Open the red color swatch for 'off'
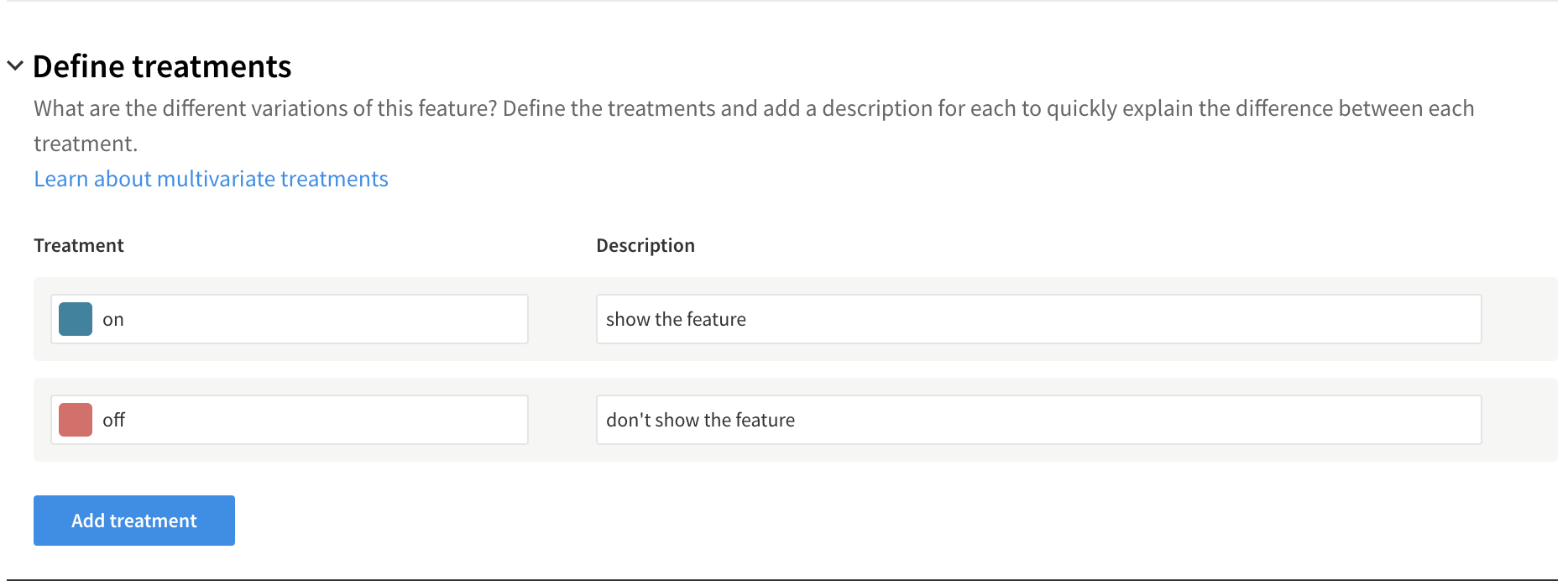 76,420
